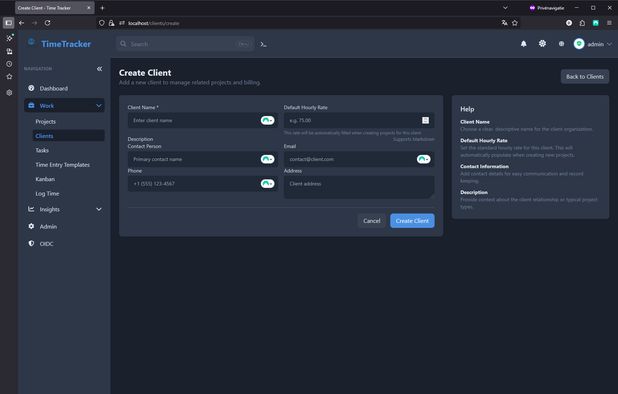Click the password manager icon in Email field
The width and height of the screenshot is (618, 394).
(x=424, y=159)
